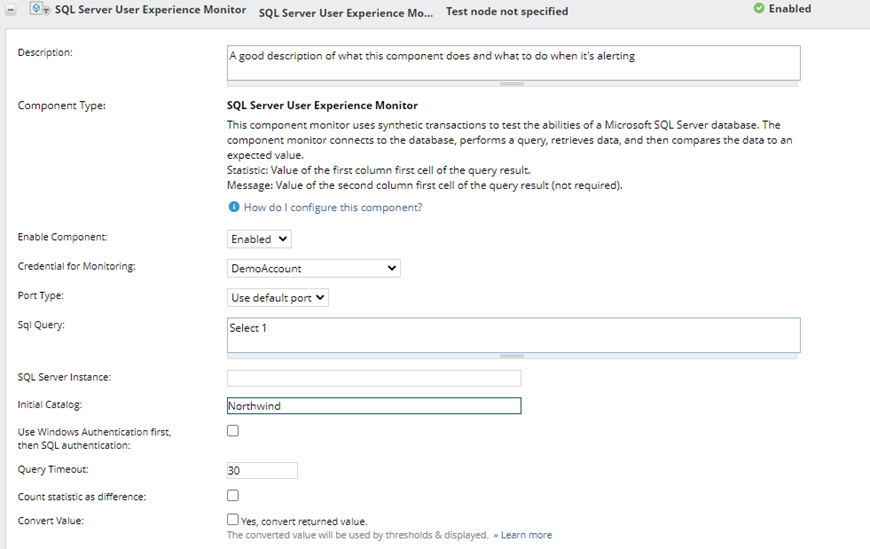This screenshot has height=549, width=870.
Task: Expand the Port Type dropdown
Action: click(278, 297)
